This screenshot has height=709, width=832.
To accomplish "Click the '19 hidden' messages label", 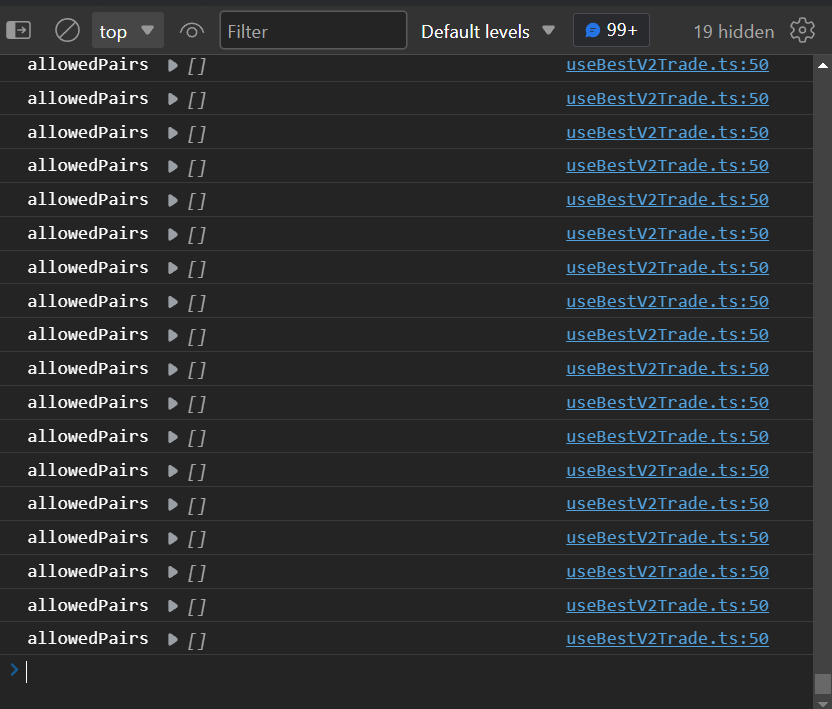I will tap(734, 32).
